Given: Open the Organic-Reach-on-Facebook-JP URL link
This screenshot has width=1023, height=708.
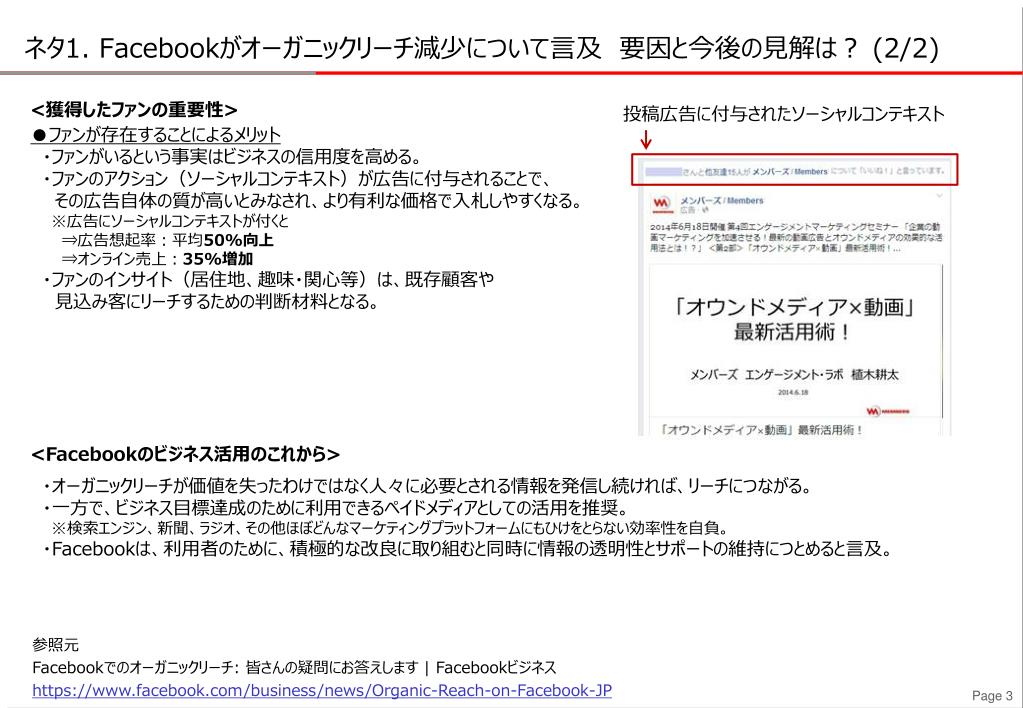Looking at the screenshot, I should [322, 690].
